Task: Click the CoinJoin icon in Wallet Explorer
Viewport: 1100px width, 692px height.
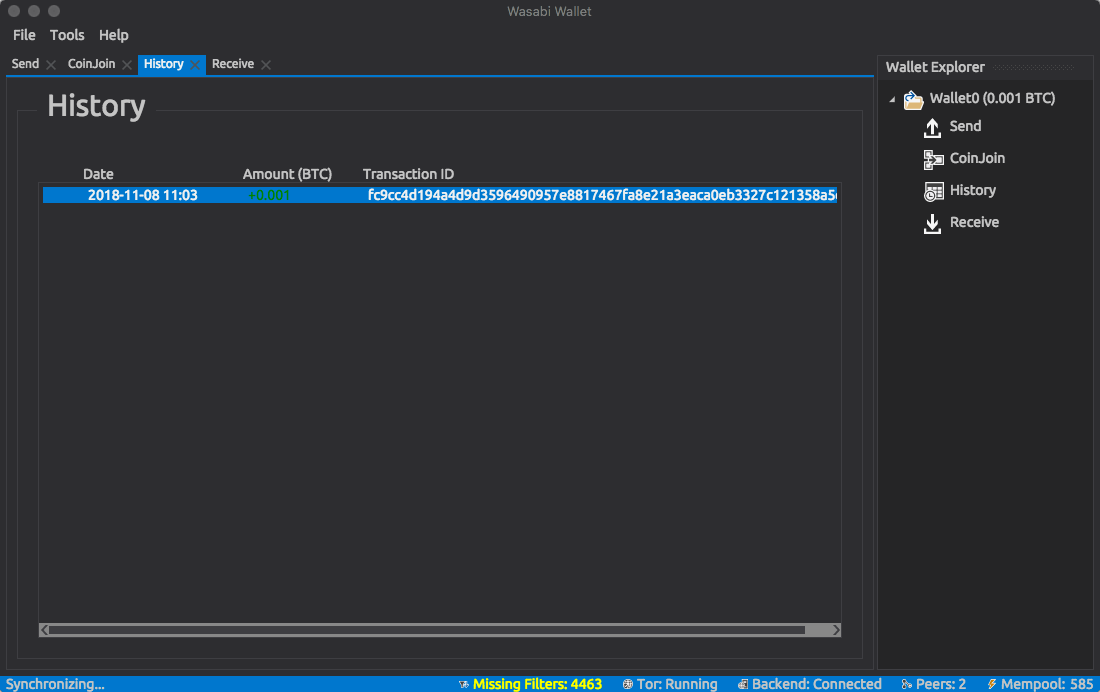Action: (933, 159)
